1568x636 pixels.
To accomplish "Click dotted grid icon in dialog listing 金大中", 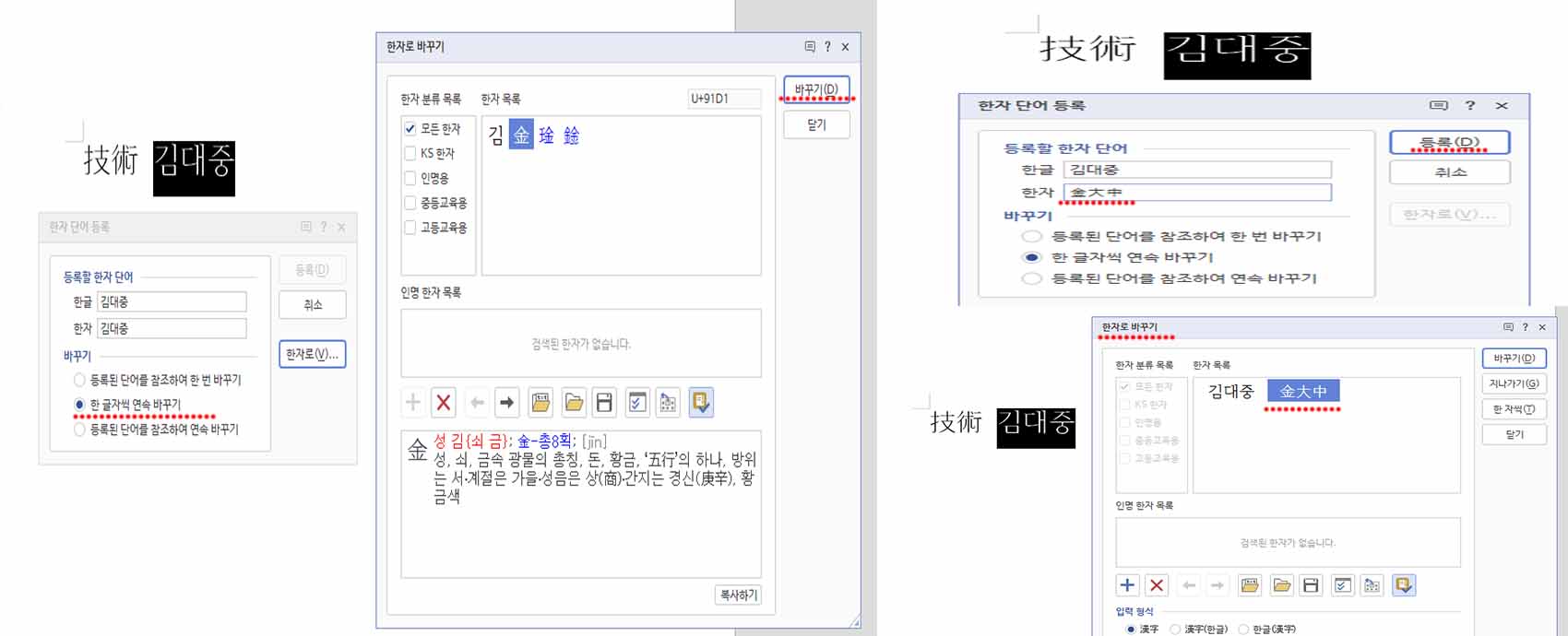I will point(1372,584).
